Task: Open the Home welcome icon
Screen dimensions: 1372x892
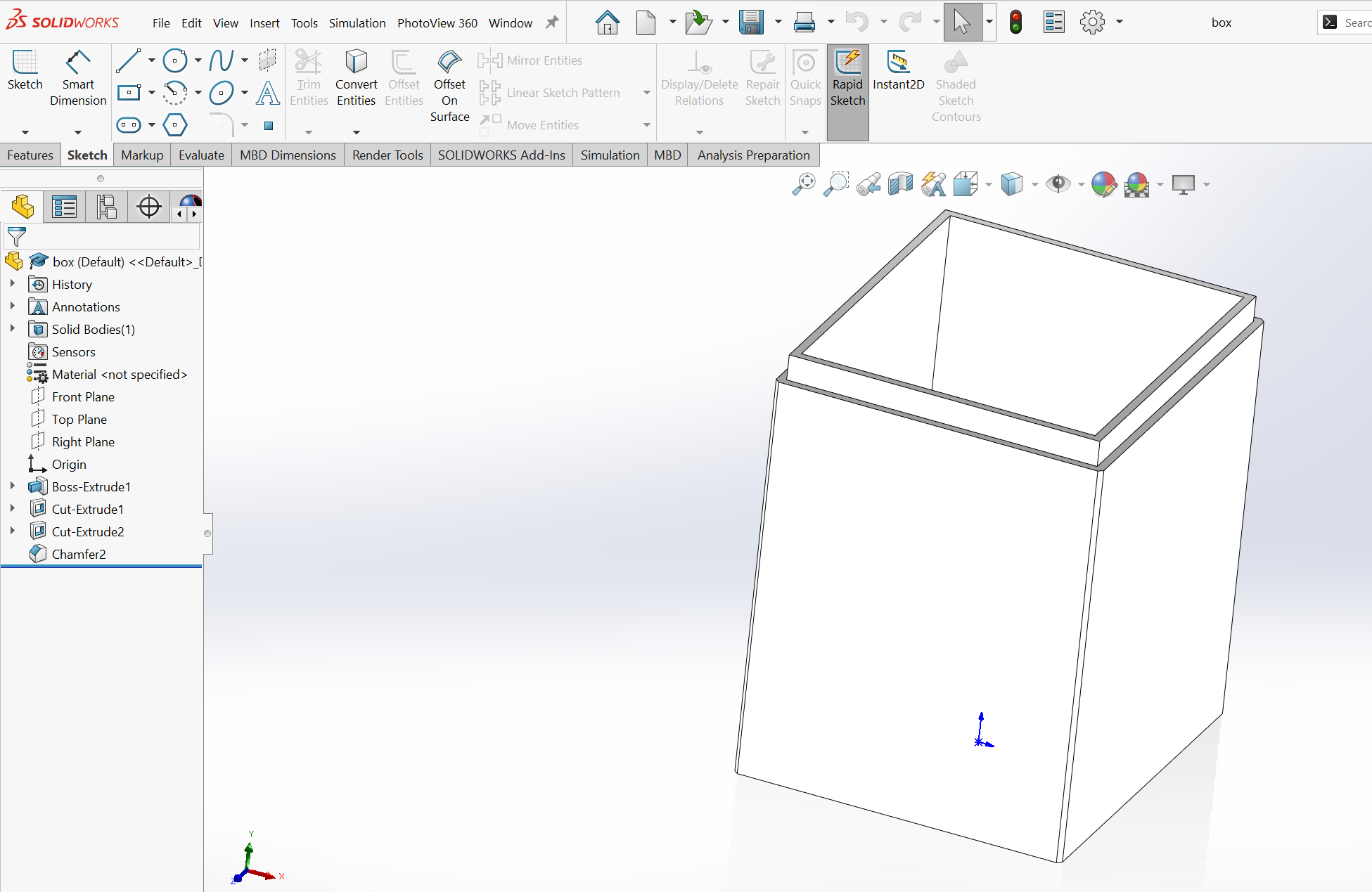Action: pyautogui.click(x=608, y=22)
